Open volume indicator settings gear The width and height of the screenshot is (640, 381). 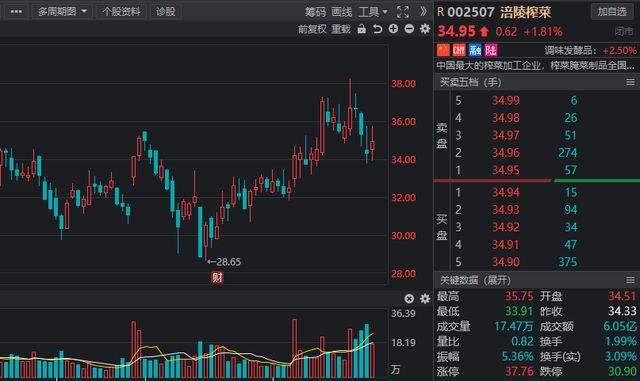pyautogui.click(x=425, y=299)
